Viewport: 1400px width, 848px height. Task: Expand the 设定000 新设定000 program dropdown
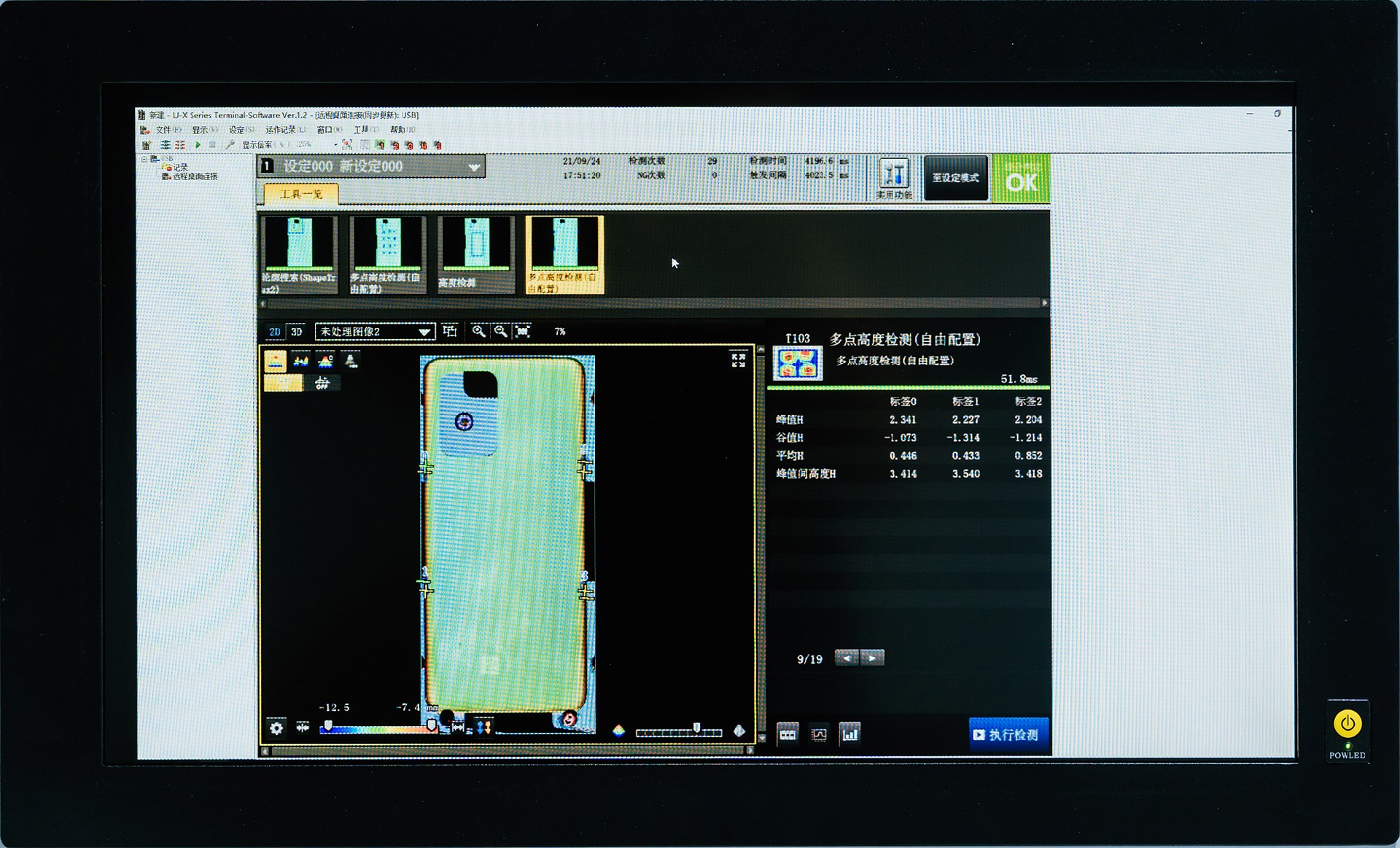pos(474,167)
